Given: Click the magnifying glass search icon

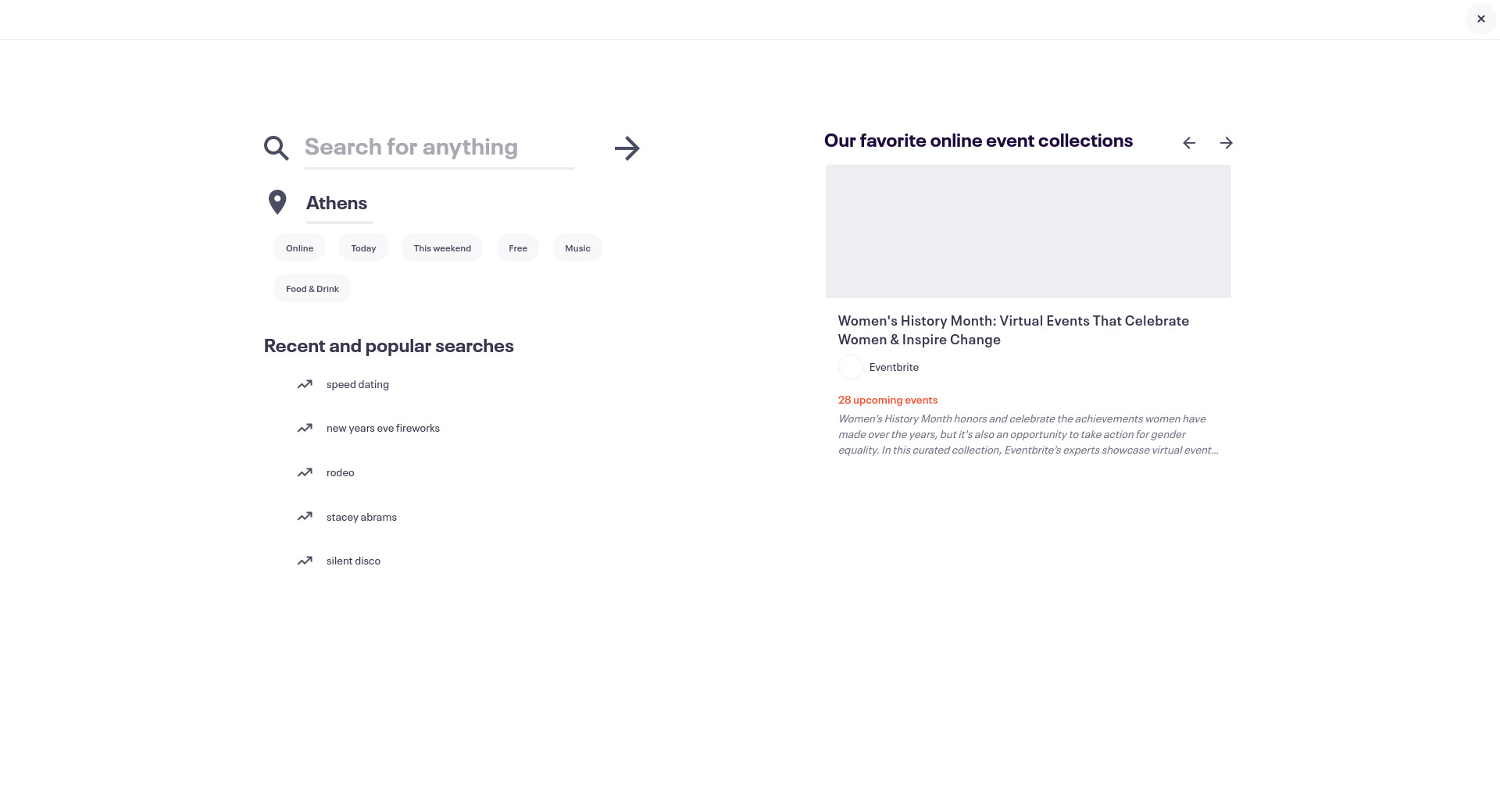Looking at the screenshot, I should 276,148.
